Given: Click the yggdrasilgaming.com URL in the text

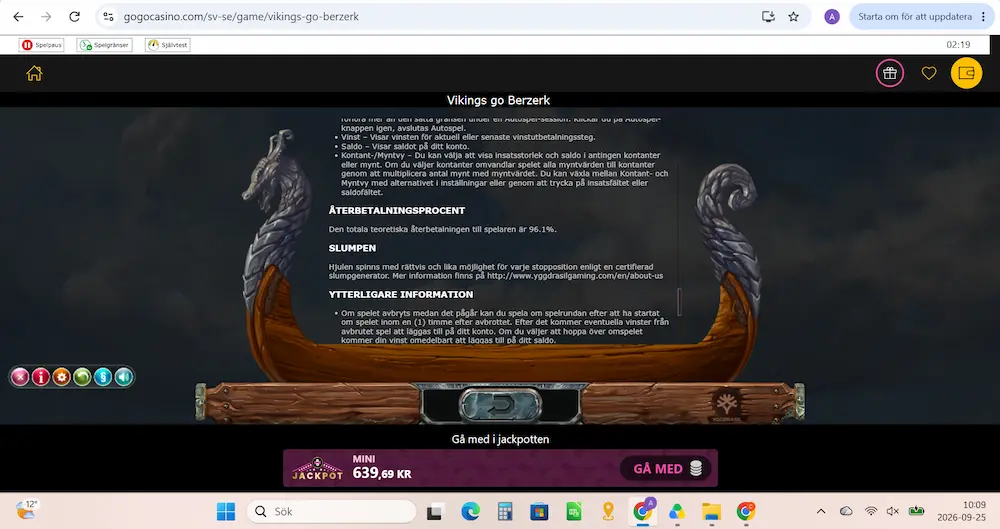Looking at the screenshot, I should pos(575,276).
